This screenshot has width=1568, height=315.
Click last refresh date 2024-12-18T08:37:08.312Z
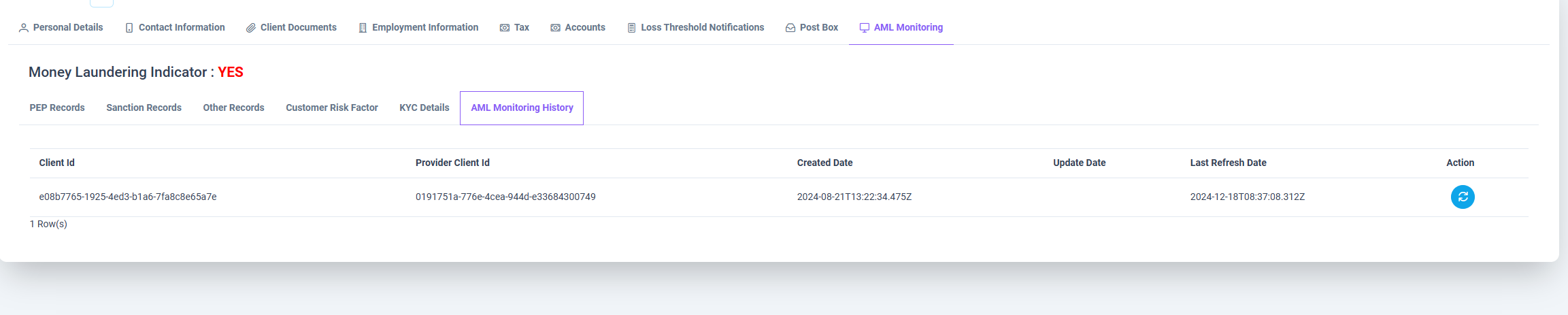coord(1248,197)
